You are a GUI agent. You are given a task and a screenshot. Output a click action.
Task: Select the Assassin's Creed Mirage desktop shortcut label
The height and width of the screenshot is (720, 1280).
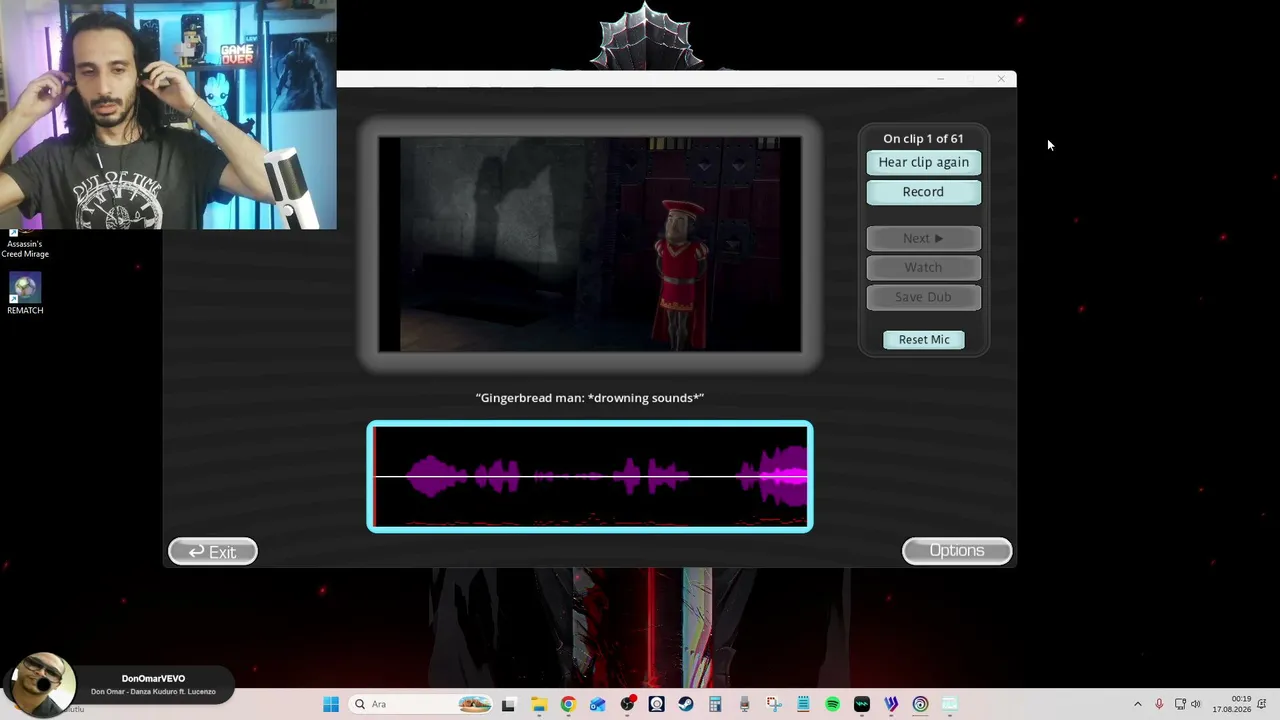(x=25, y=248)
